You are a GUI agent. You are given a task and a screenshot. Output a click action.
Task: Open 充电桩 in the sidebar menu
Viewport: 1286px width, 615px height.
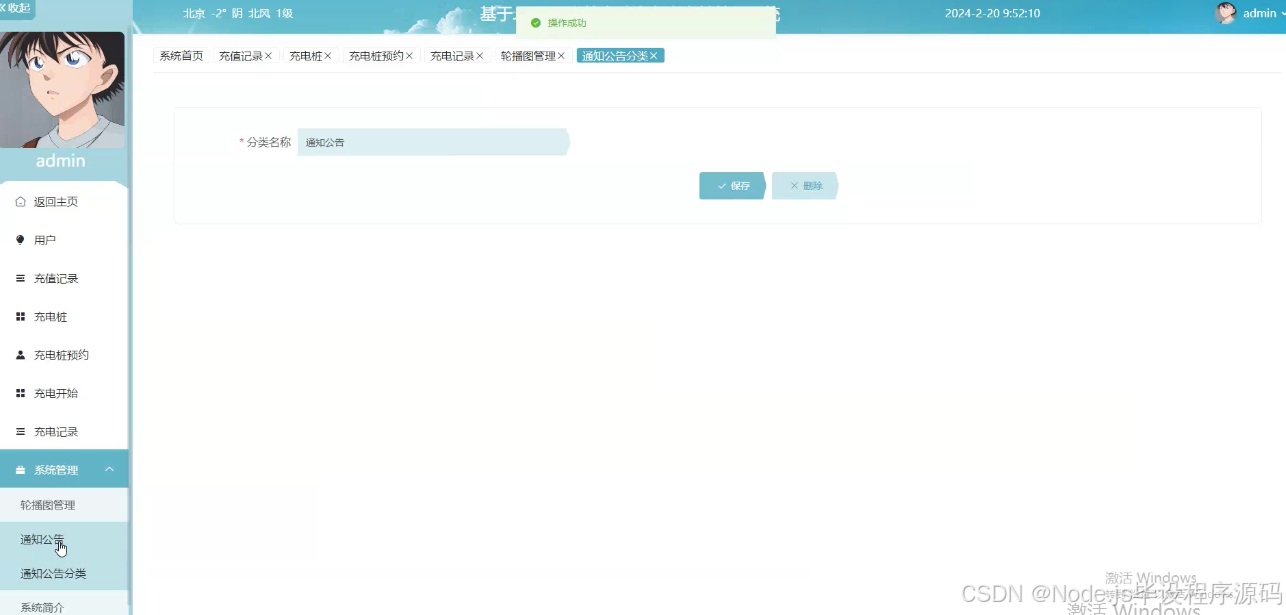(x=64, y=317)
